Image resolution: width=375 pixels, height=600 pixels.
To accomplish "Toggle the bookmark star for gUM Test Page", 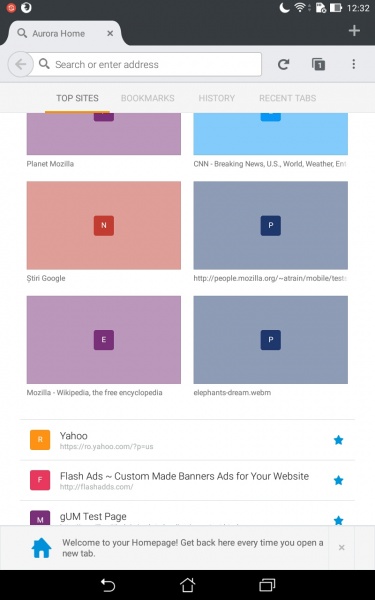I will (338, 520).
